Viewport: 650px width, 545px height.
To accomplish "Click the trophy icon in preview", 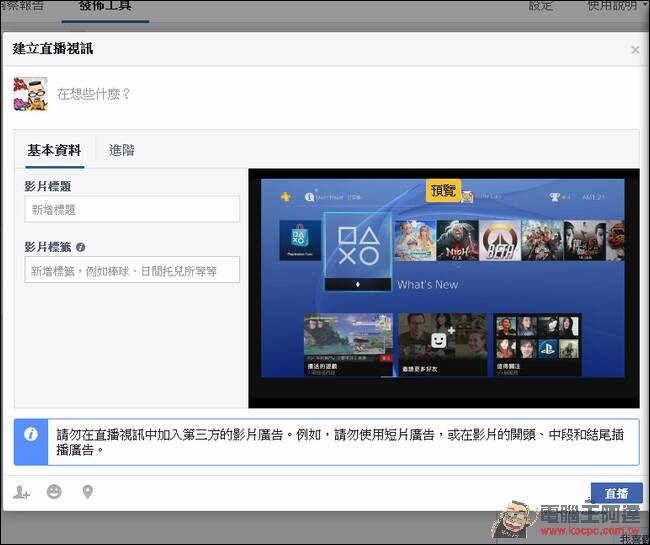I will click(555, 197).
